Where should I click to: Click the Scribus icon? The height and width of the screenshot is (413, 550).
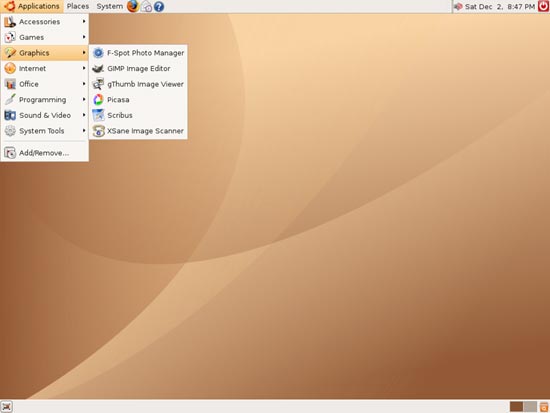(x=98, y=115)
